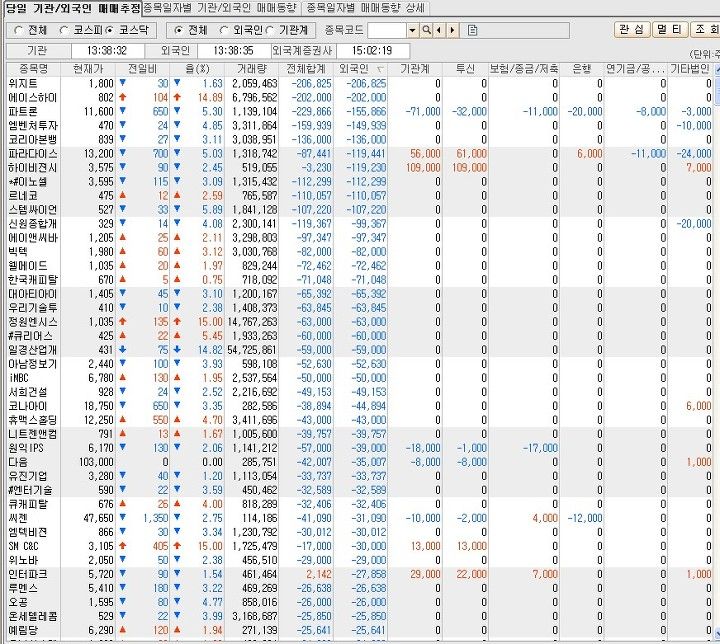
Task: Select stock row 원익IPS
Action: tap(360, 448)
